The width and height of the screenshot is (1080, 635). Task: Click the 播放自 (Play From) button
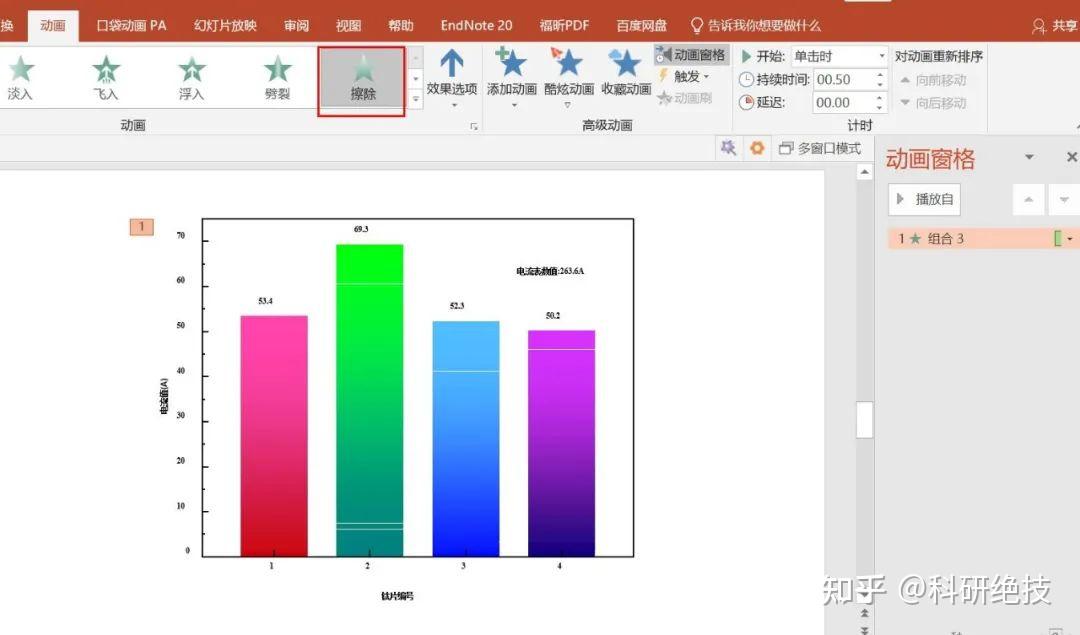(924, 199)
